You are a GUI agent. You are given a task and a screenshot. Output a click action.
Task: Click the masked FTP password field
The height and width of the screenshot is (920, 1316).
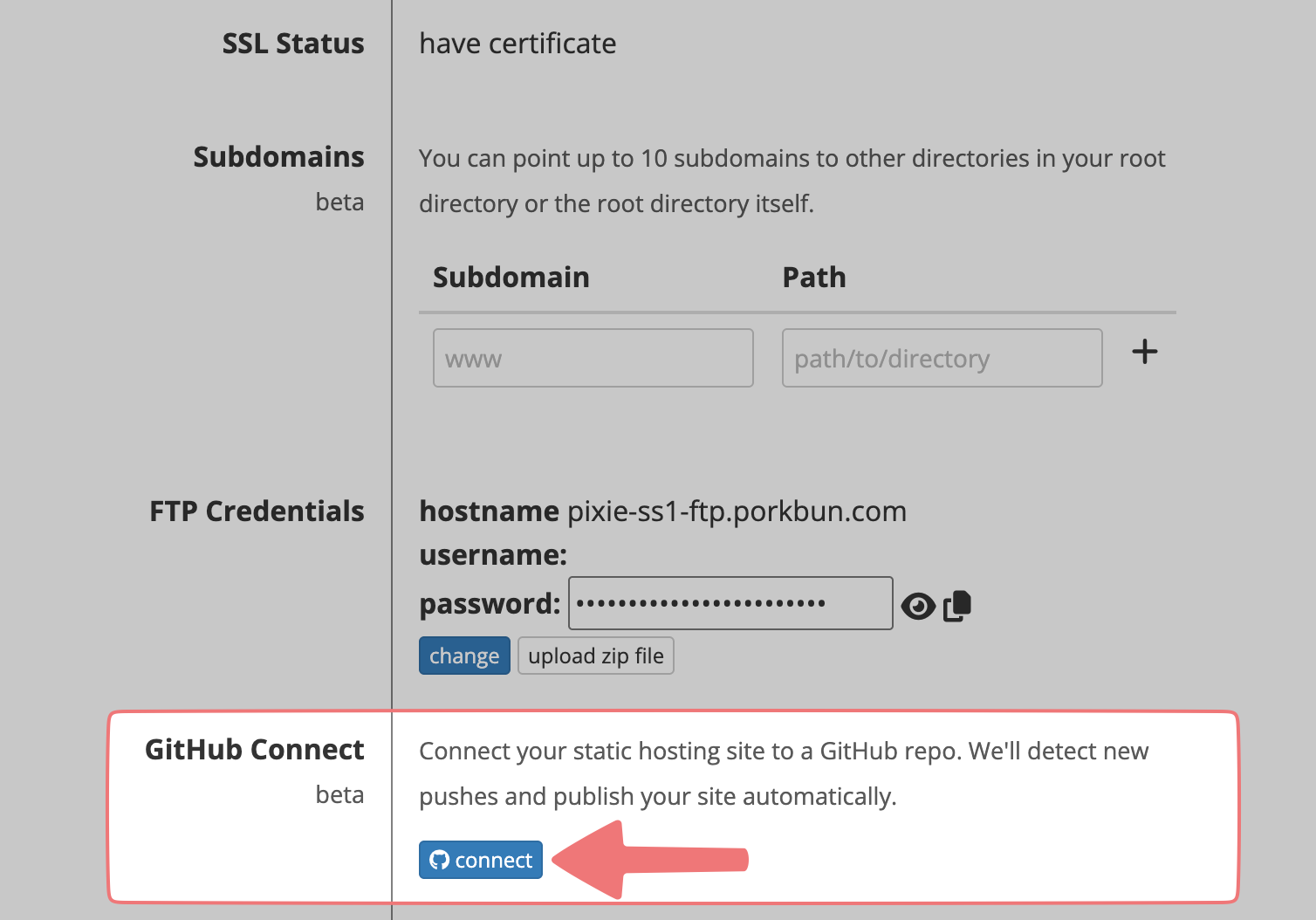[730, 603]
